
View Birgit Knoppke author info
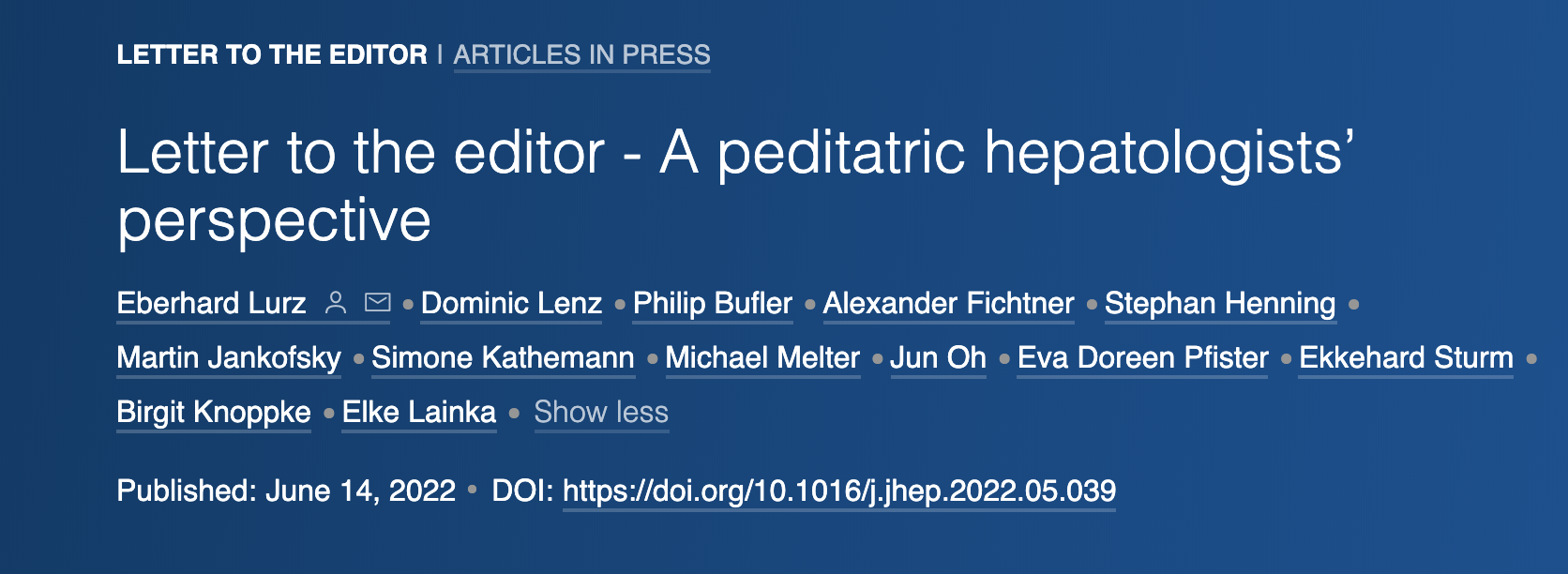click(x=214, y=412)
